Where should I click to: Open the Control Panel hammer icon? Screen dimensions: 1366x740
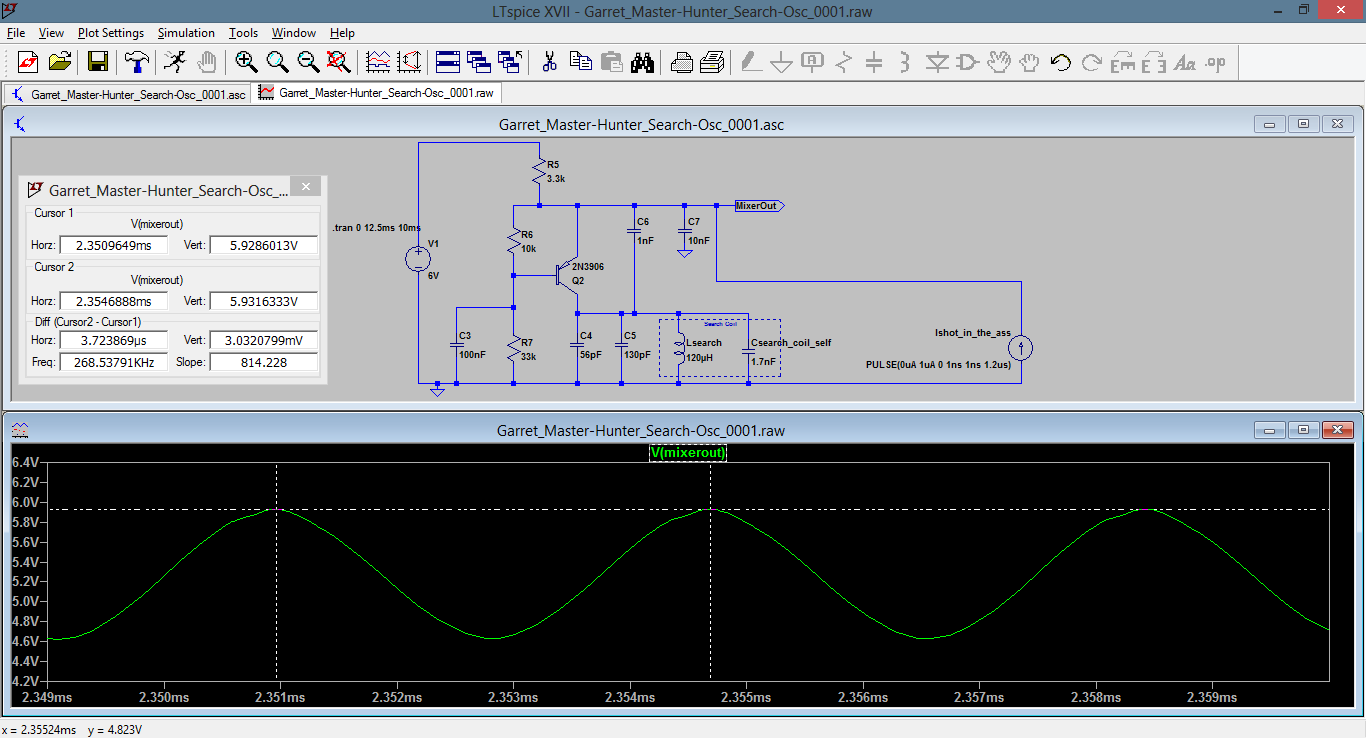(x=136, y=62)
